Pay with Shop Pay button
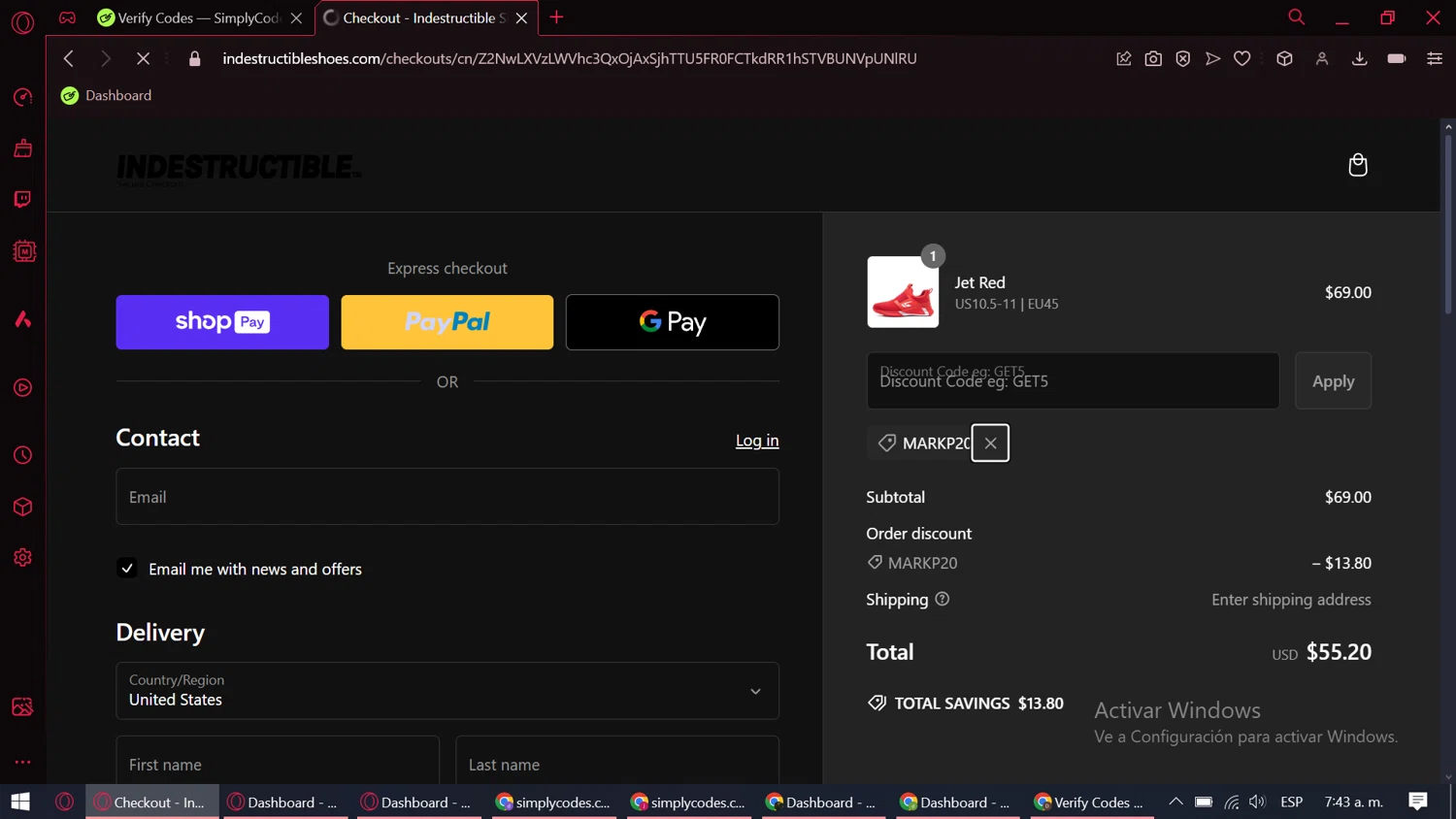Viewport: 1456px width, 819px height. point(222,322)
